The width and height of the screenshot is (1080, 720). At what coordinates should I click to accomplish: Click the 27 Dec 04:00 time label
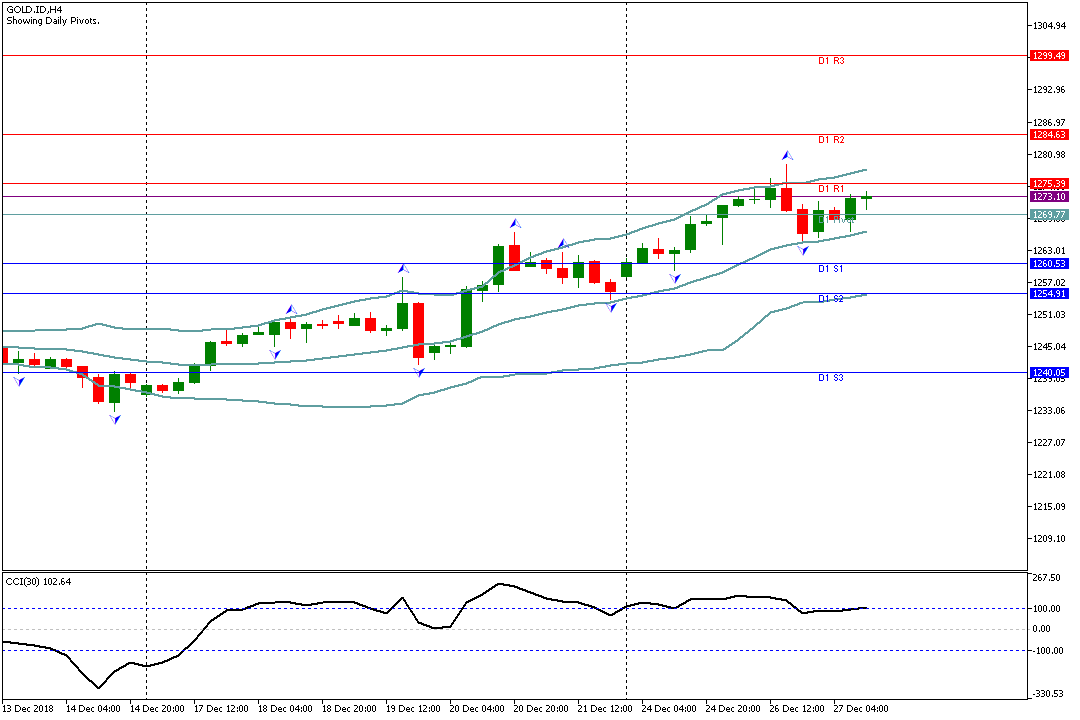tap(861, 709)
